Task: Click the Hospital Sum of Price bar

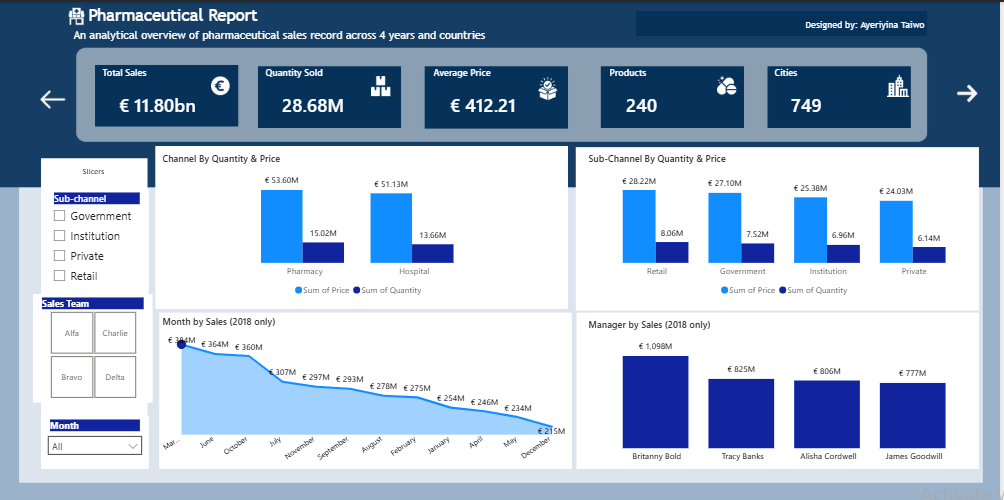Action: point(391,228)
